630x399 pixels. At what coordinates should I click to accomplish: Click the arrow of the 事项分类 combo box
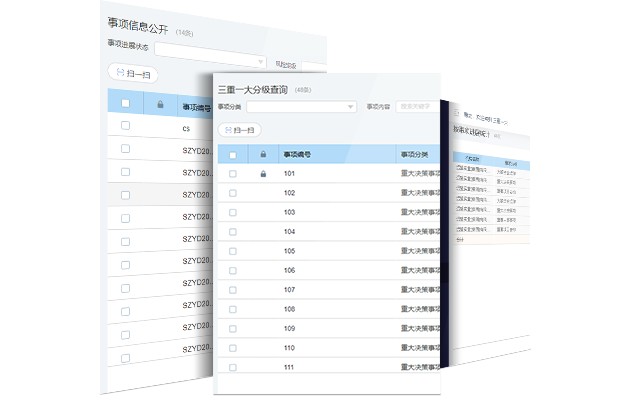pyautogui.click(x=350, y=106)
